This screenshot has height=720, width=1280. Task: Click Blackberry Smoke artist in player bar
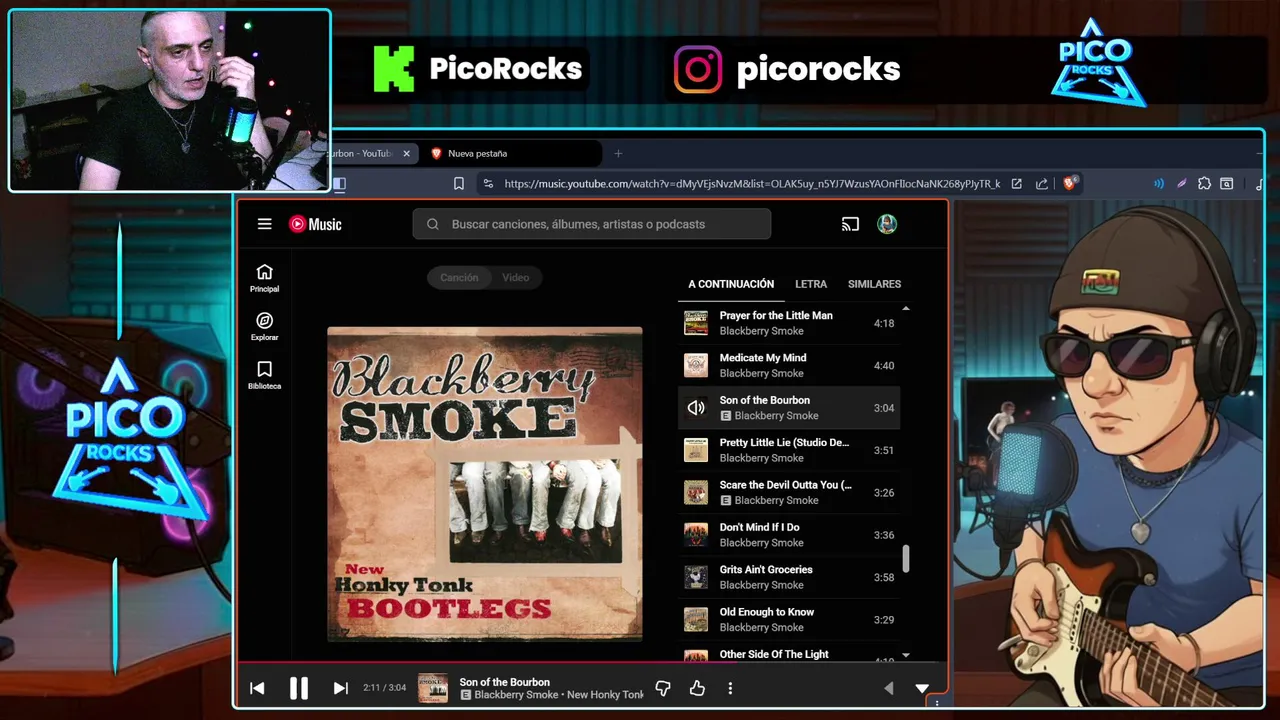point(516,695)
